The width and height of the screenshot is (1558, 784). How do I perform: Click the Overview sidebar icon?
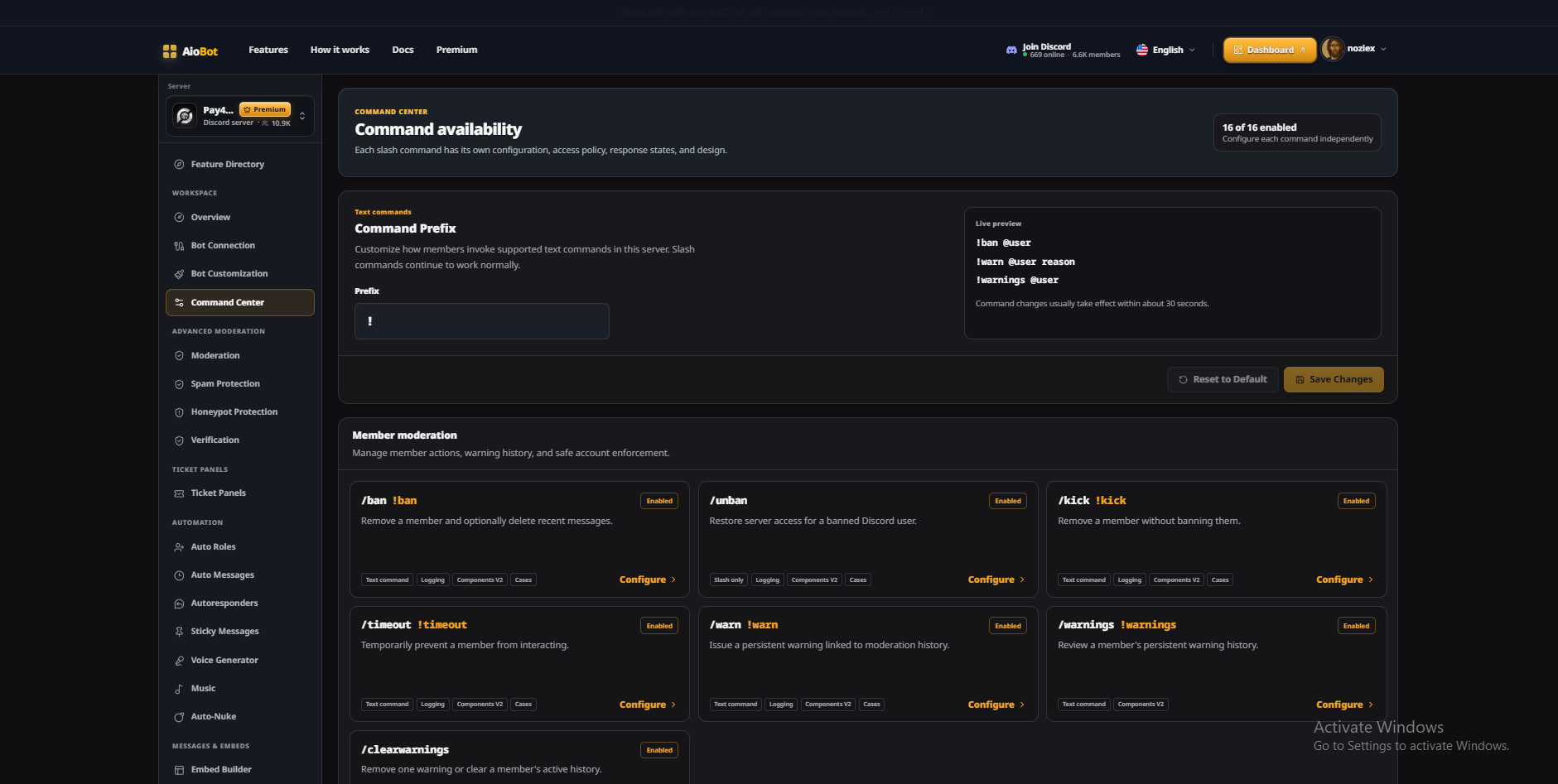coord(179,218)
